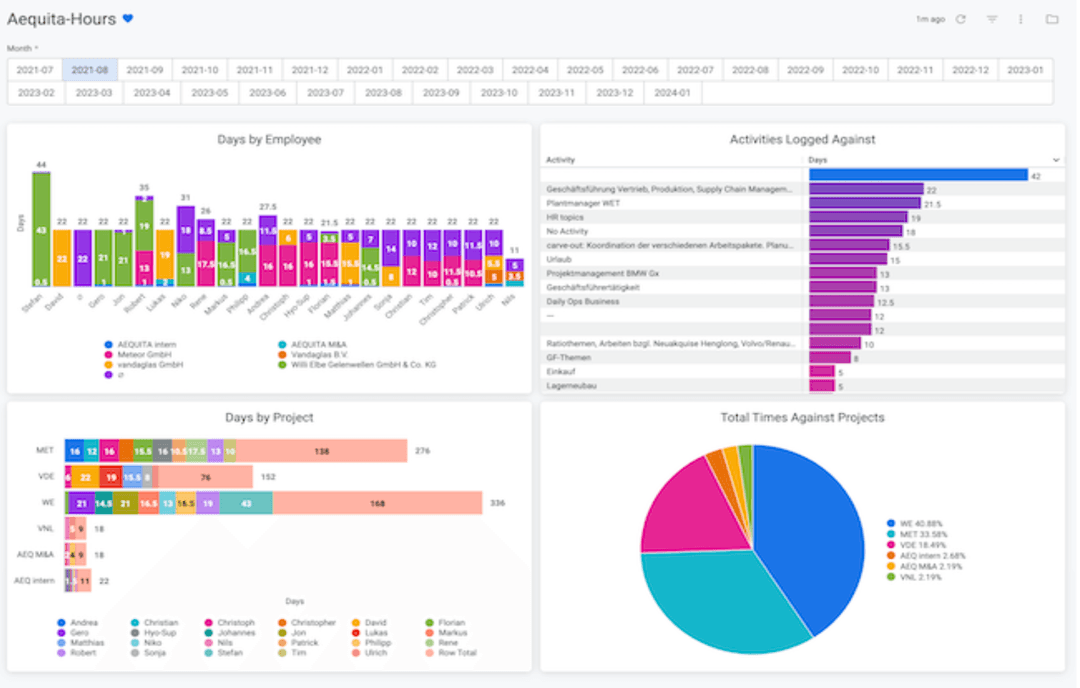
Task: Toggle the vandaglas GmbH legend series
Action: coord(144,365)
